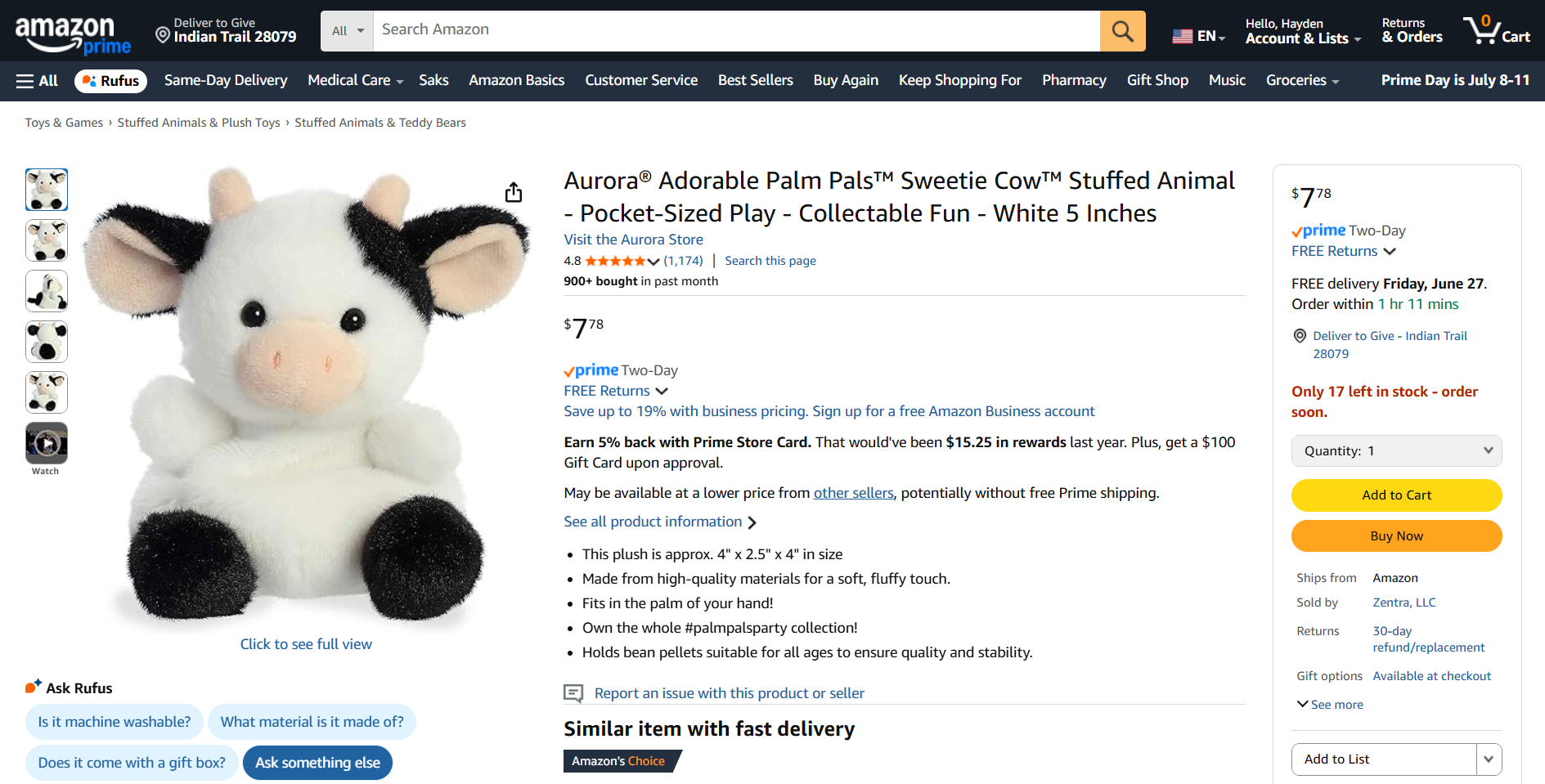Play the product video thumbnail

[x=47, y=443]
